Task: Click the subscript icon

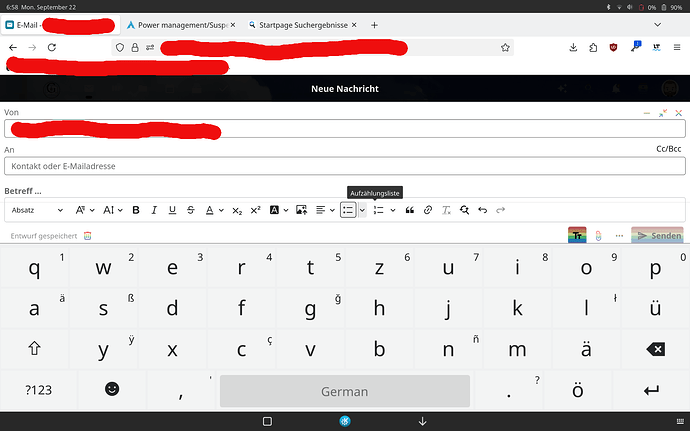Action: 237,210
